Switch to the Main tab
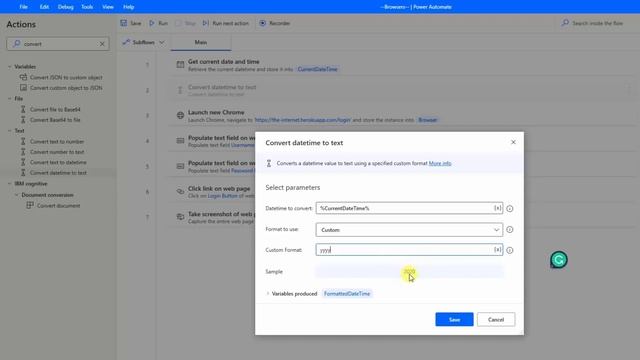This screenshot has height=360, width=640. (200, 42)
